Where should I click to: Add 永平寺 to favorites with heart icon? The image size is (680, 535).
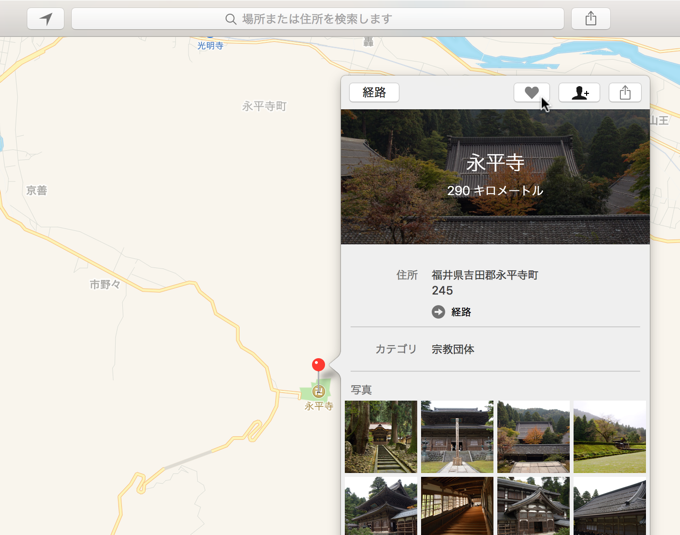click(531, 92)
